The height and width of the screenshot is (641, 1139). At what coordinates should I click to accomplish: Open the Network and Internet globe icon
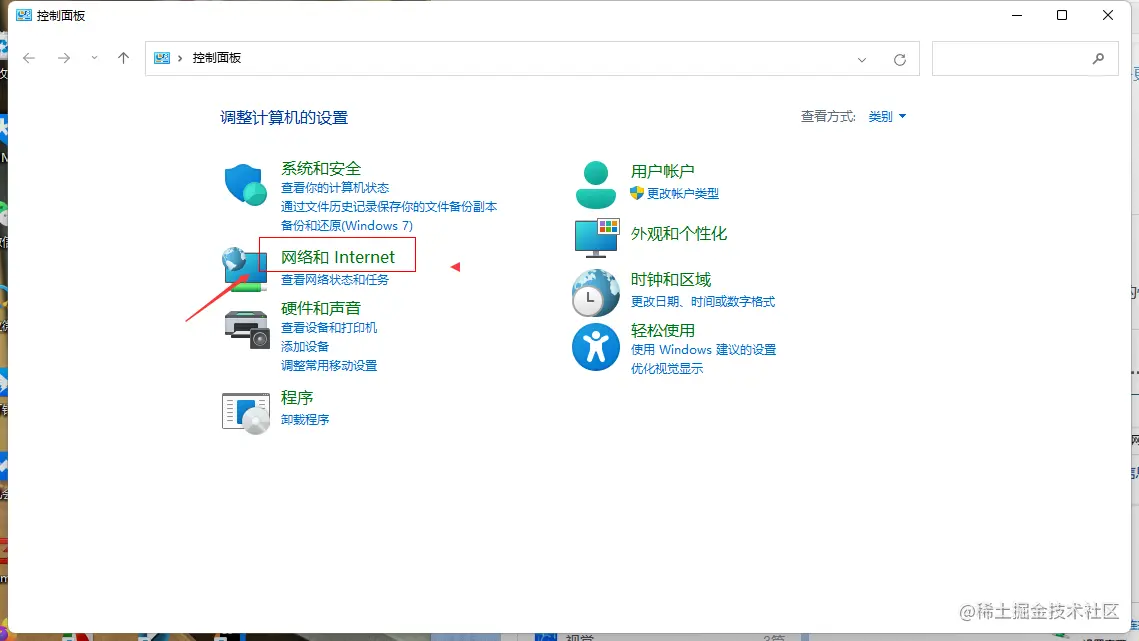244,269
